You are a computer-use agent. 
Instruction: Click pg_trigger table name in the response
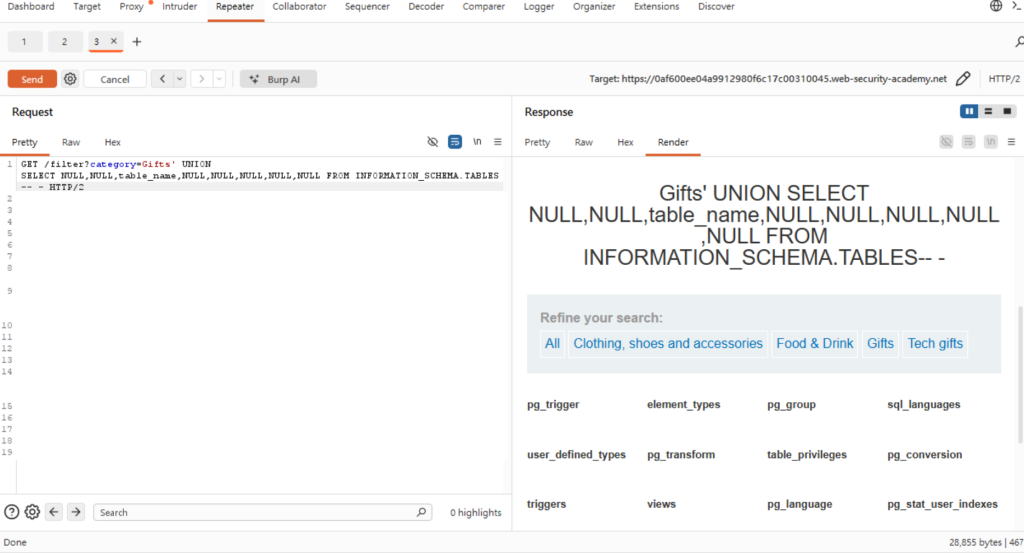(x=553, y=405)
